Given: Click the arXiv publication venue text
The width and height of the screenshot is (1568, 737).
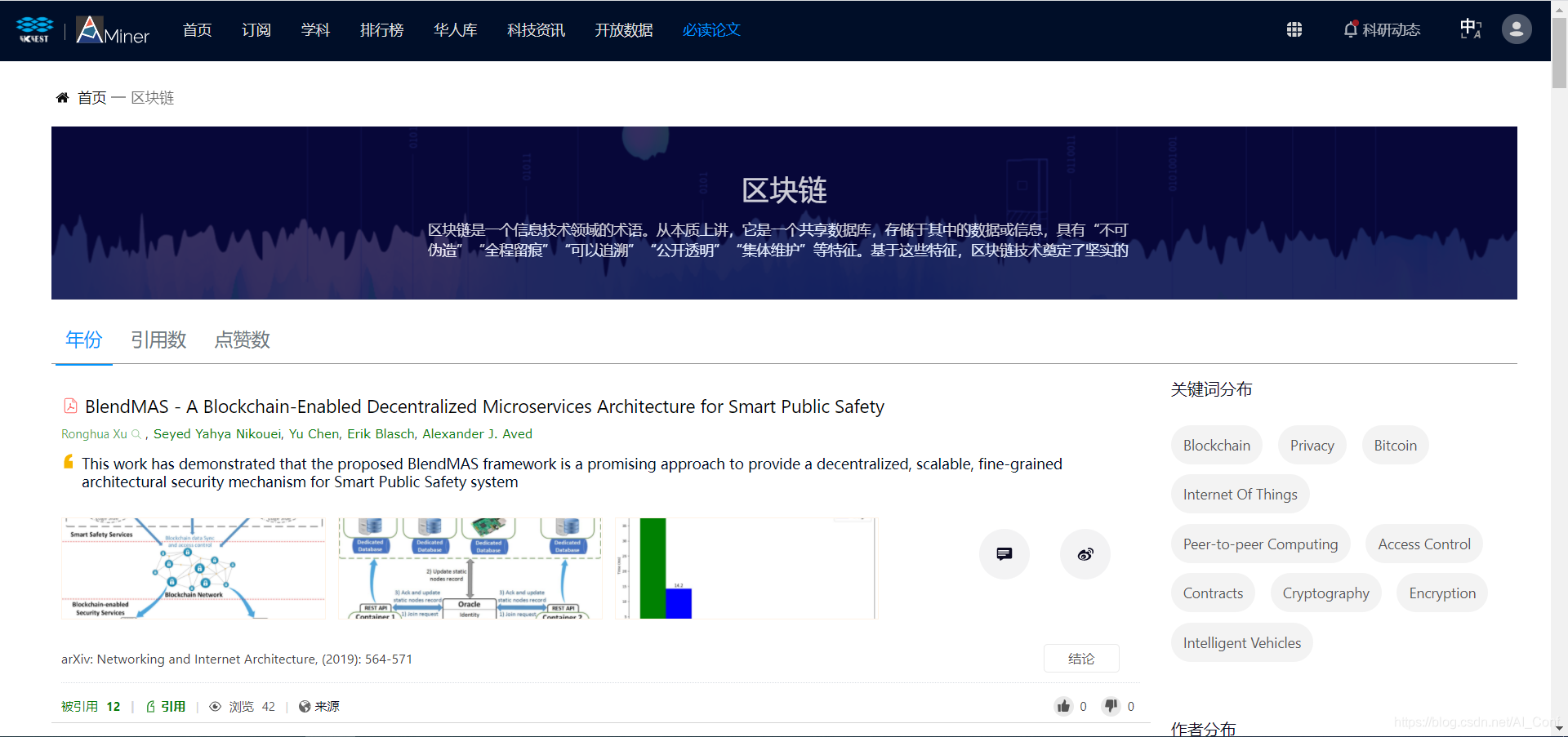Looking at the screenshot, I should pos(237,659).
